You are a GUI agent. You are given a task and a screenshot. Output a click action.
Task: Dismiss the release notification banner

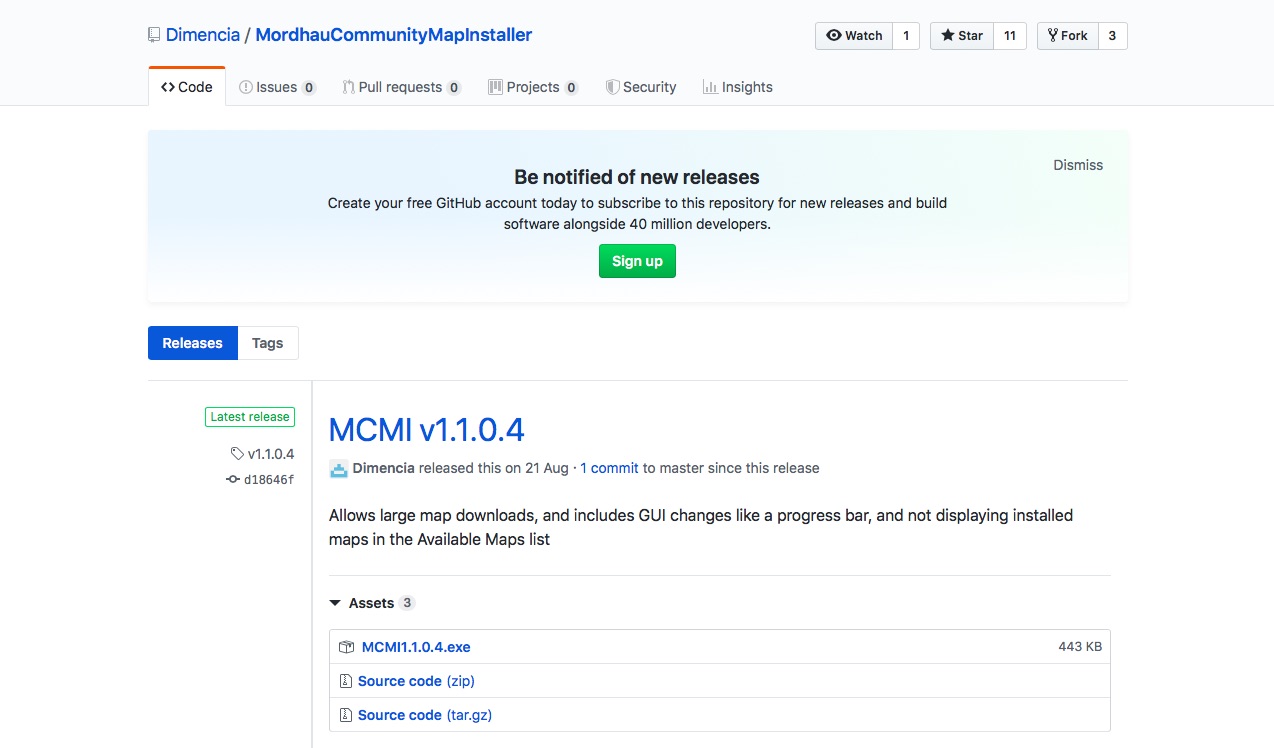tap(1078, 165)
